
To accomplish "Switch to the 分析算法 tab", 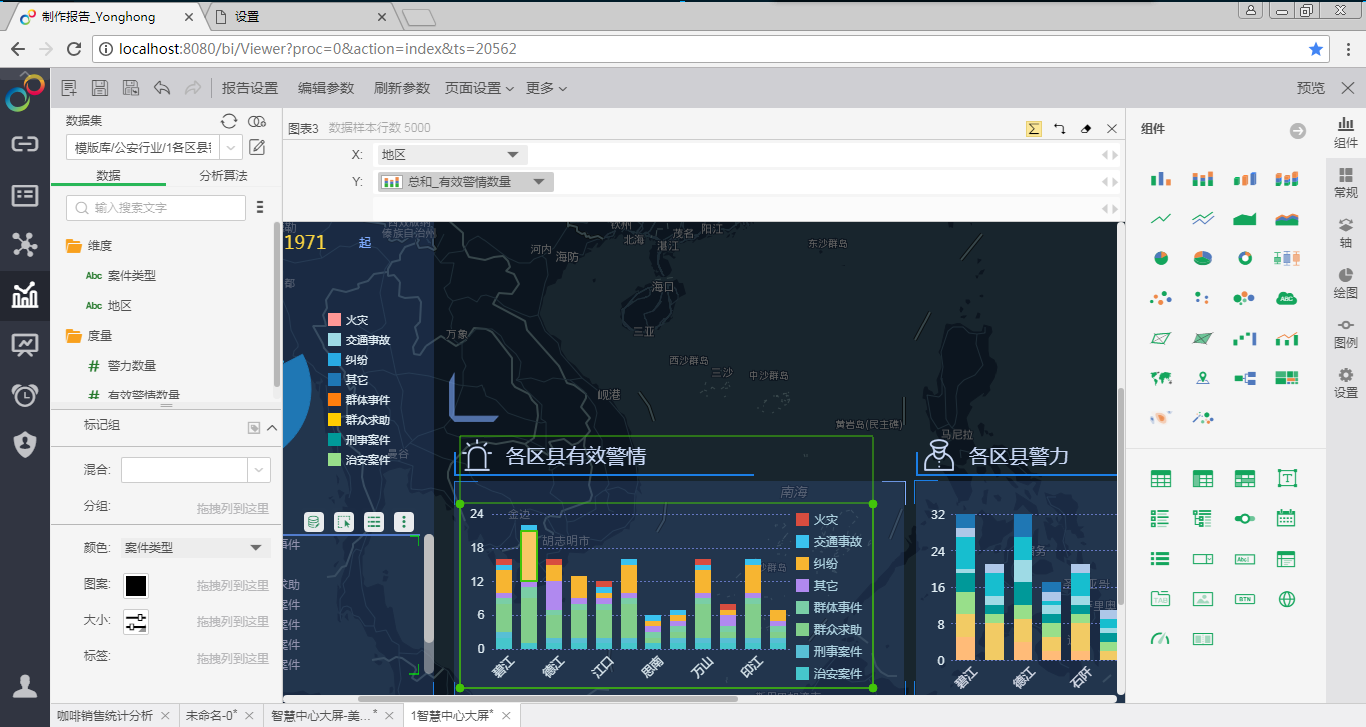I will [223, 176].
